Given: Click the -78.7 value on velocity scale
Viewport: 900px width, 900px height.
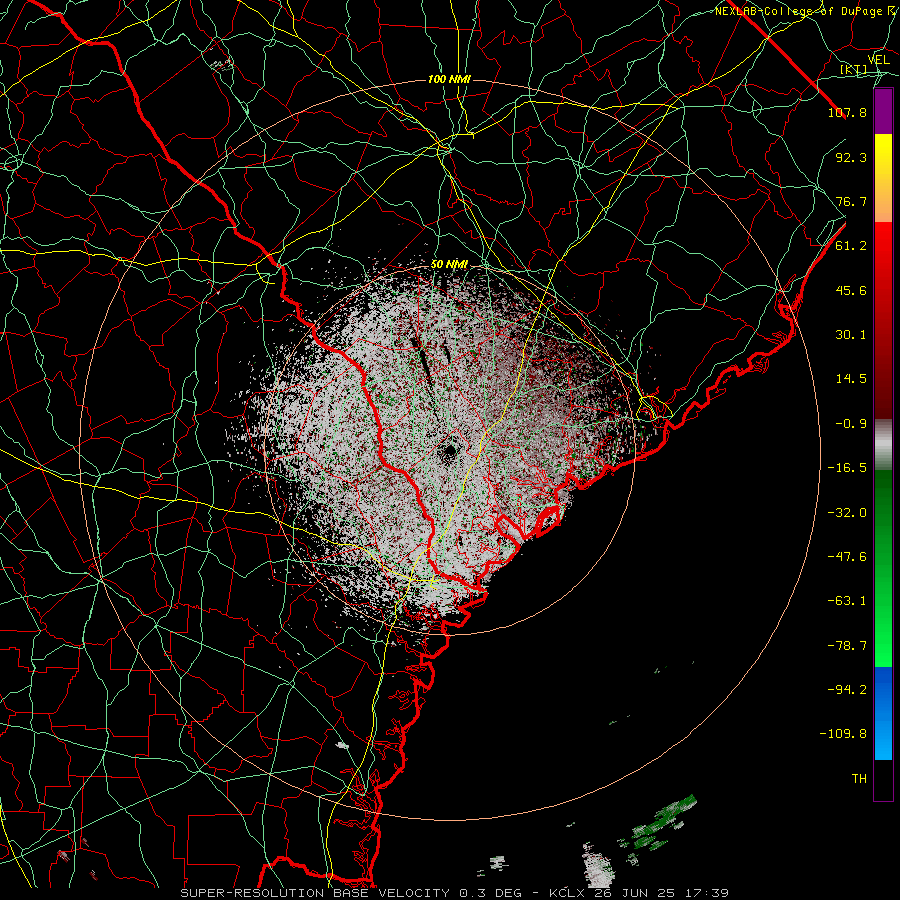Looking at the screenshot, I should pyautogui.click(x=847, y=646).
